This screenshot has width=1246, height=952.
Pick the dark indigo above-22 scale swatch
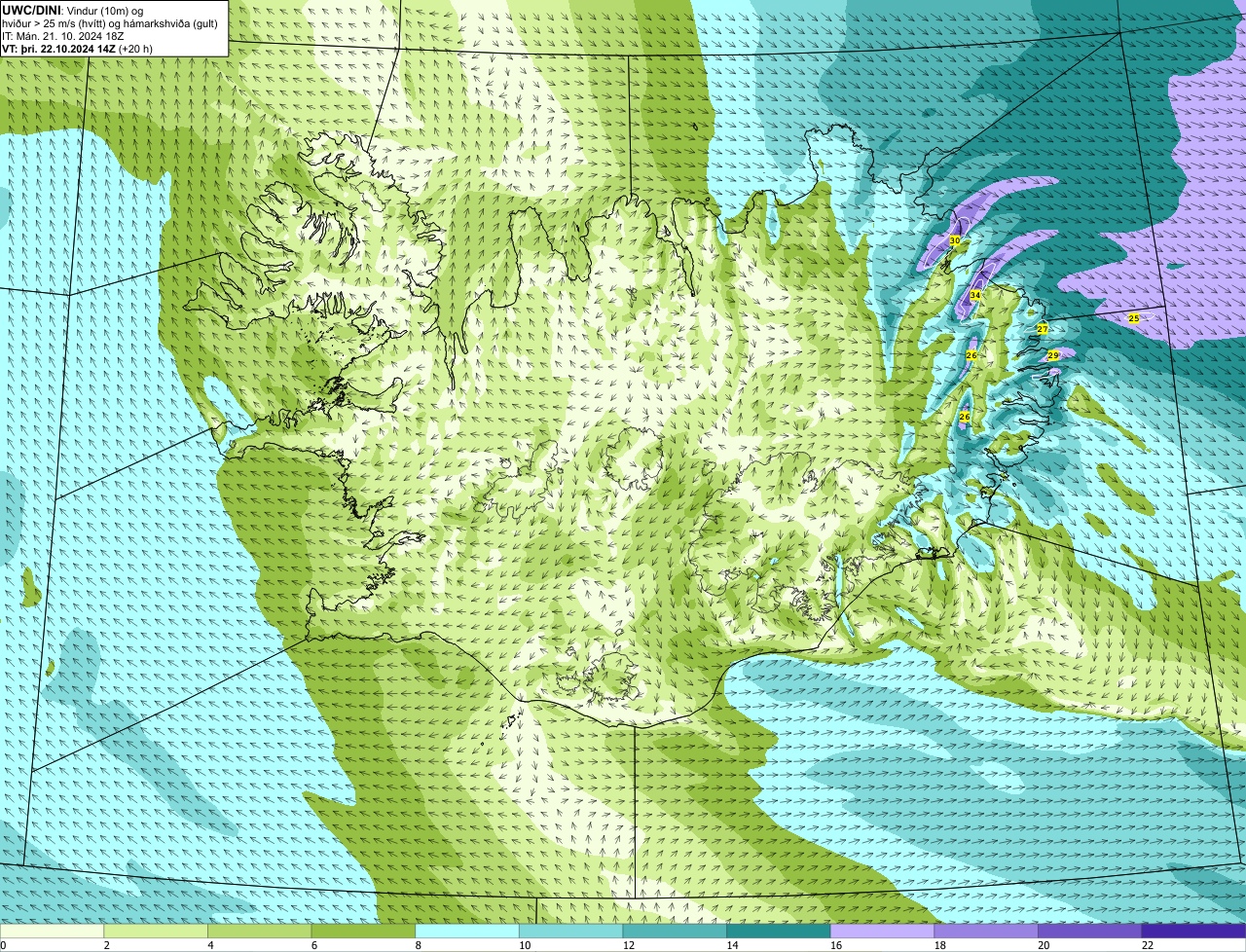(1193, 931)
